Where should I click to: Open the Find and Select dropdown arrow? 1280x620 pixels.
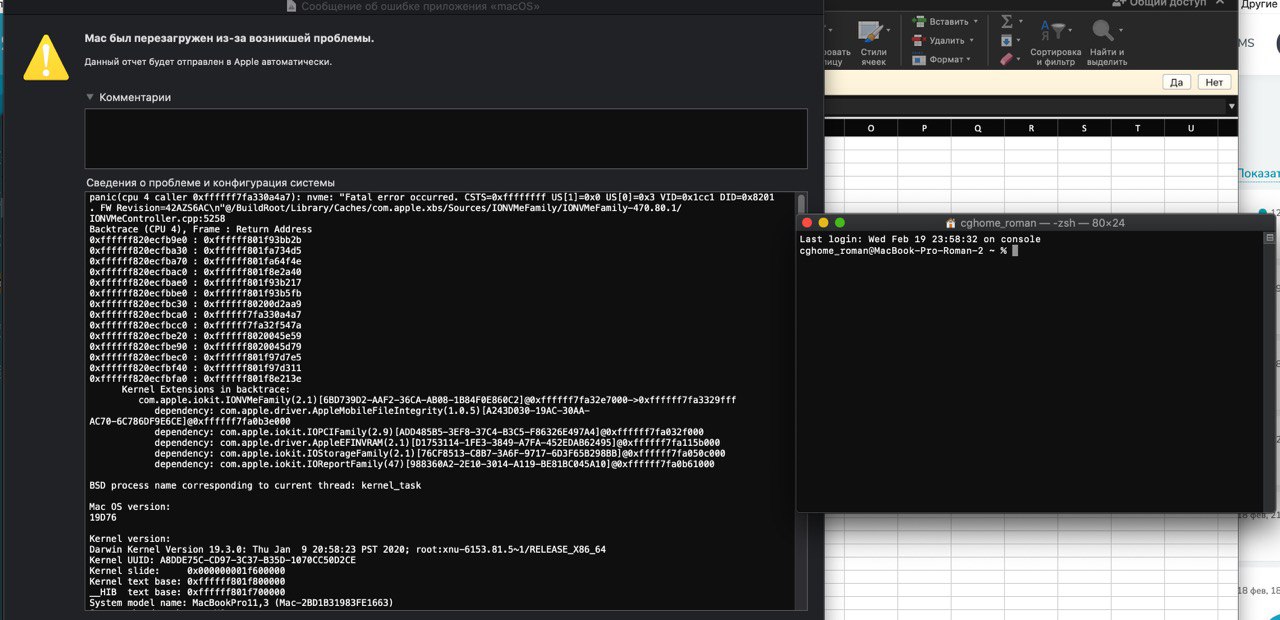[1122, 30]
